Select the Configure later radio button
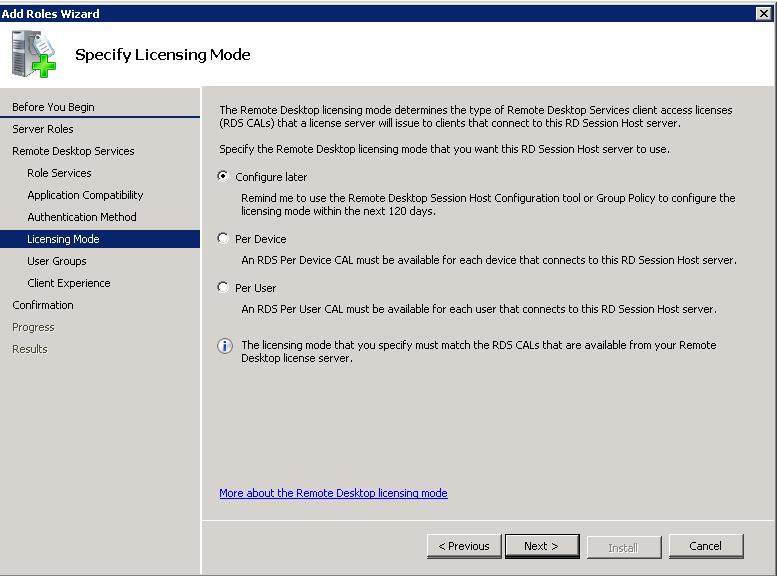This screenshot has height=576, width=777. click(x=223, y=176)
